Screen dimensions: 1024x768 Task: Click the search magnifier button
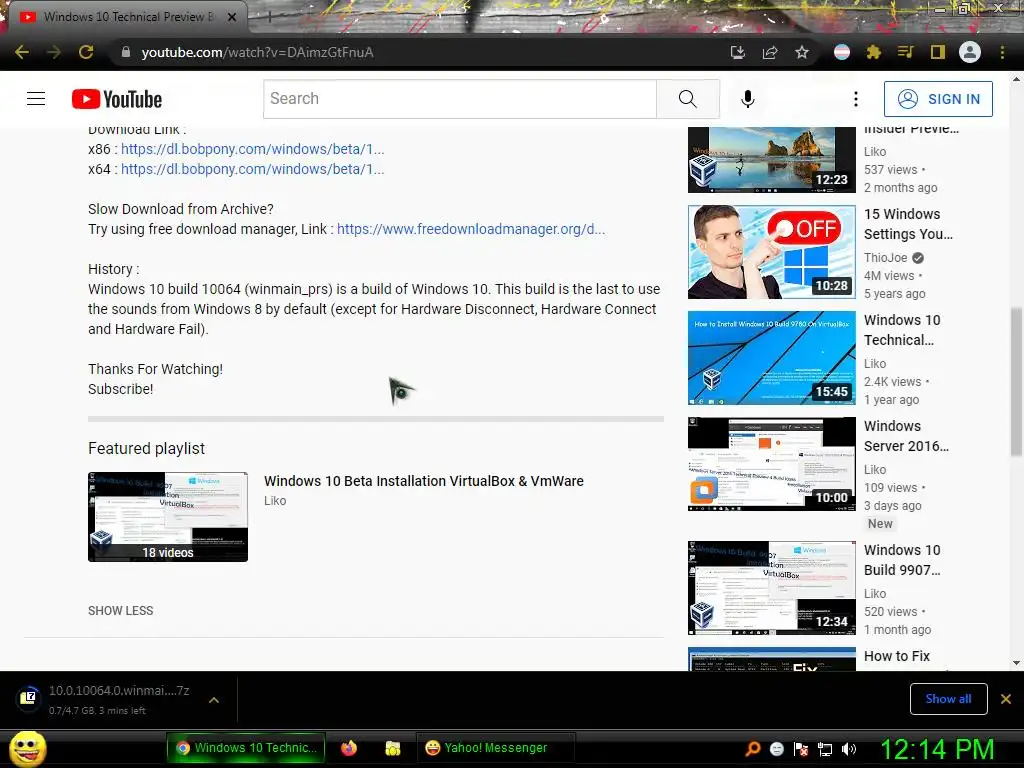(688, 99)
